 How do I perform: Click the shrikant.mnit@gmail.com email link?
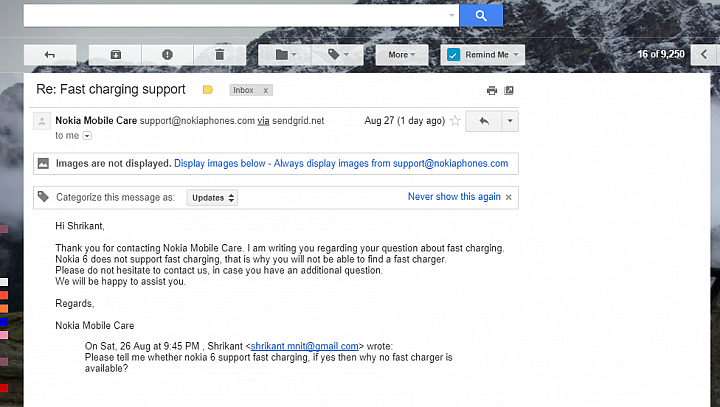(304, 346)
